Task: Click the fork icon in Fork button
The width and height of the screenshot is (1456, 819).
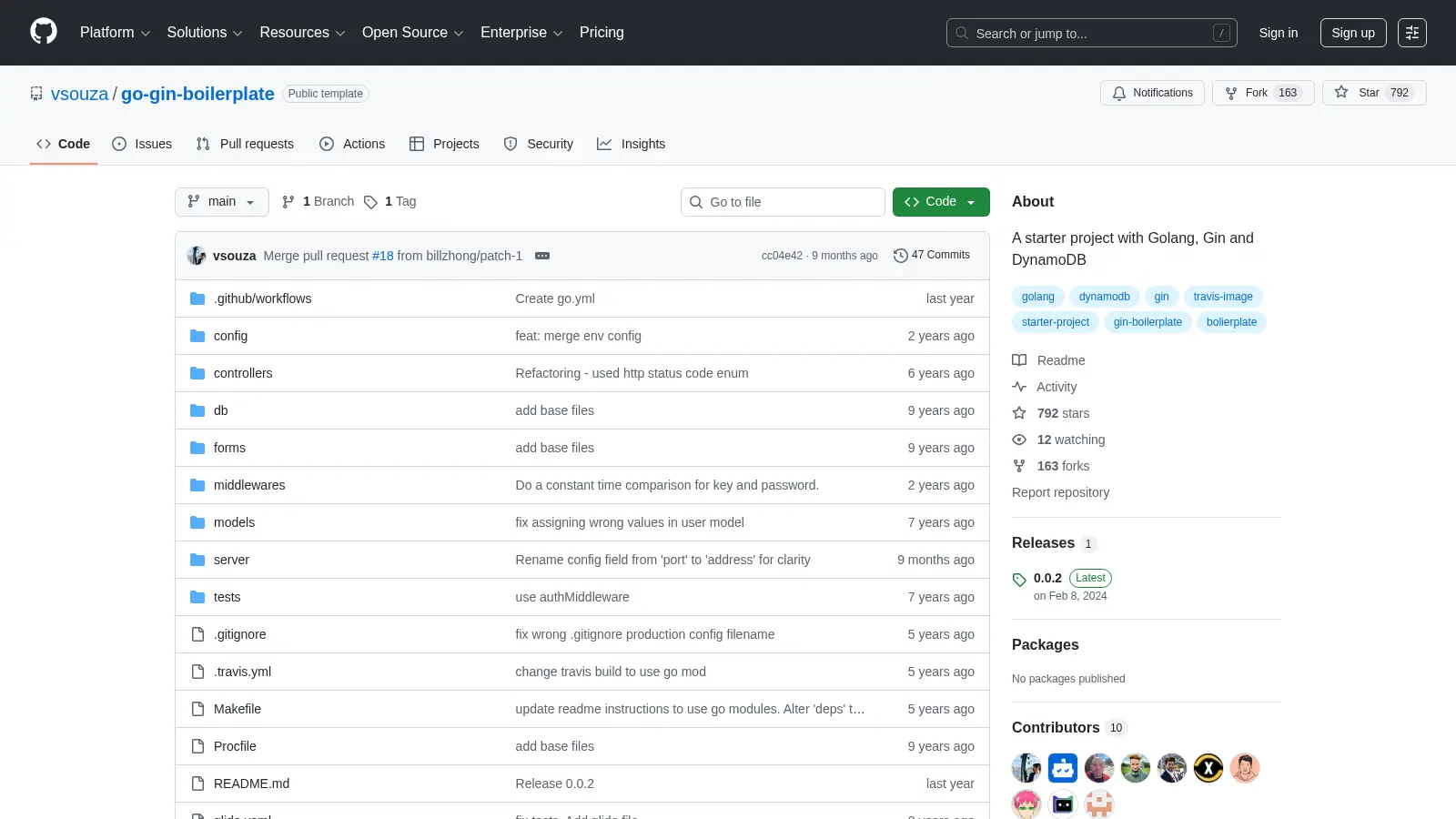Action: click(1231, 93)
